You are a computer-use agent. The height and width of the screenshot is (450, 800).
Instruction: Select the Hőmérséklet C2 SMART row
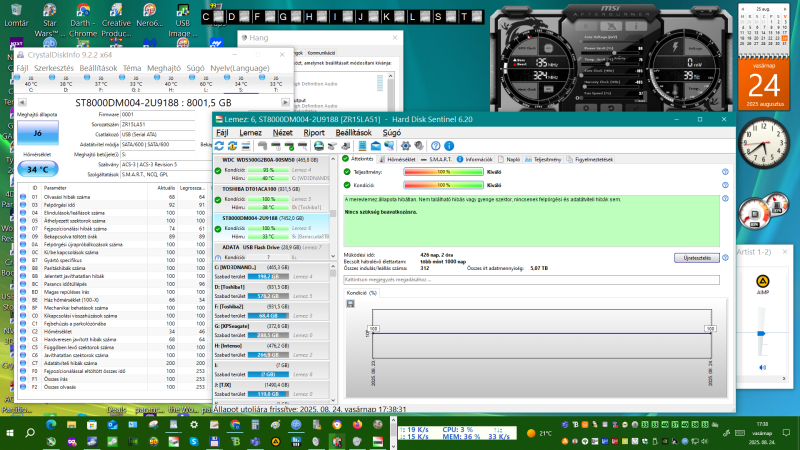112,332
